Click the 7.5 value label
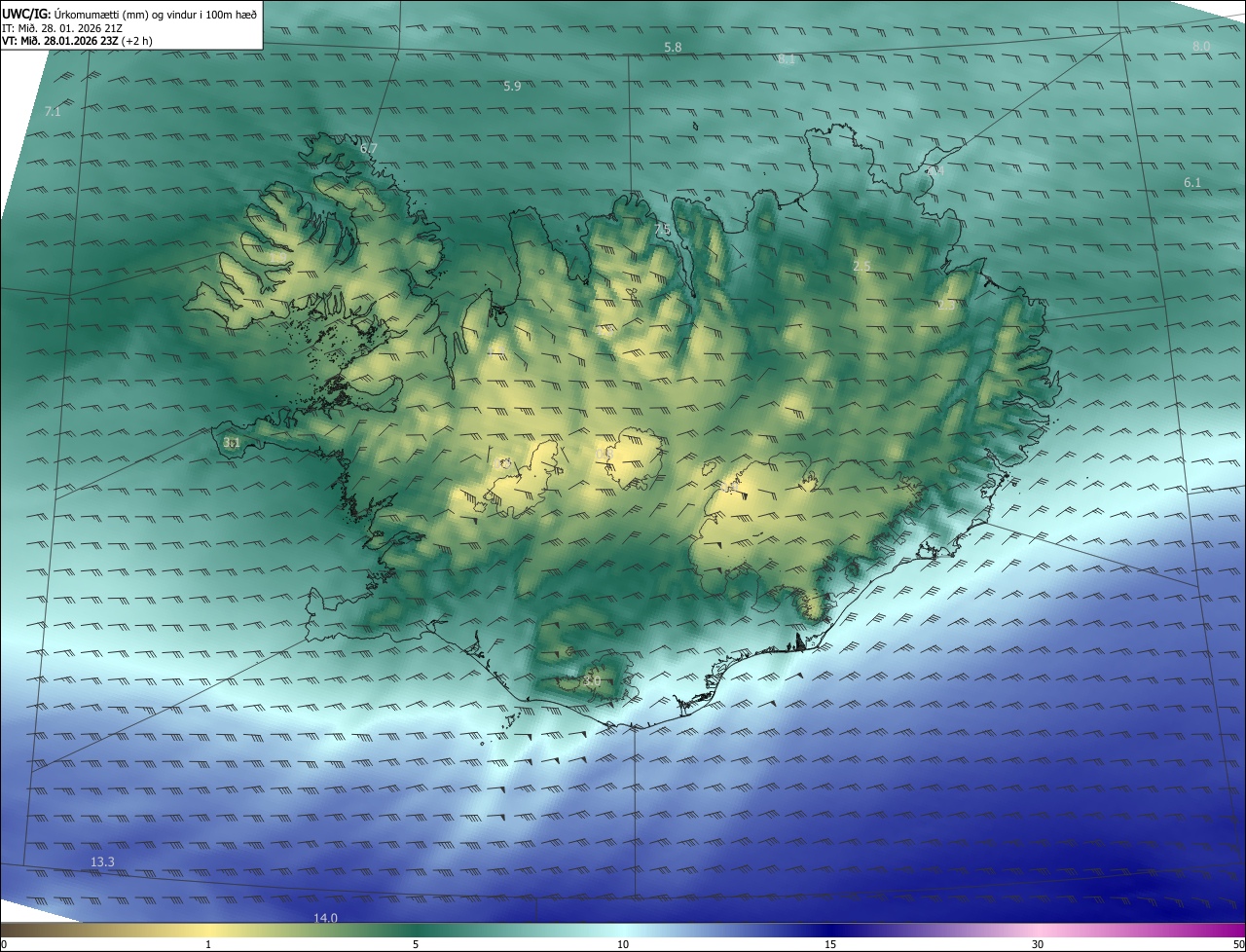 tap(663, 230)
